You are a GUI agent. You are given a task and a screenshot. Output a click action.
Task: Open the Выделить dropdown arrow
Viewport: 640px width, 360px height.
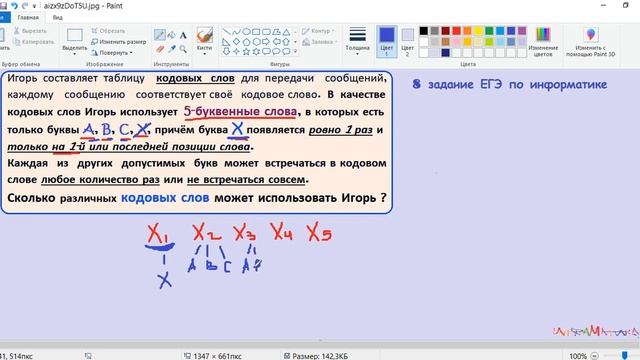pos(74,54)
